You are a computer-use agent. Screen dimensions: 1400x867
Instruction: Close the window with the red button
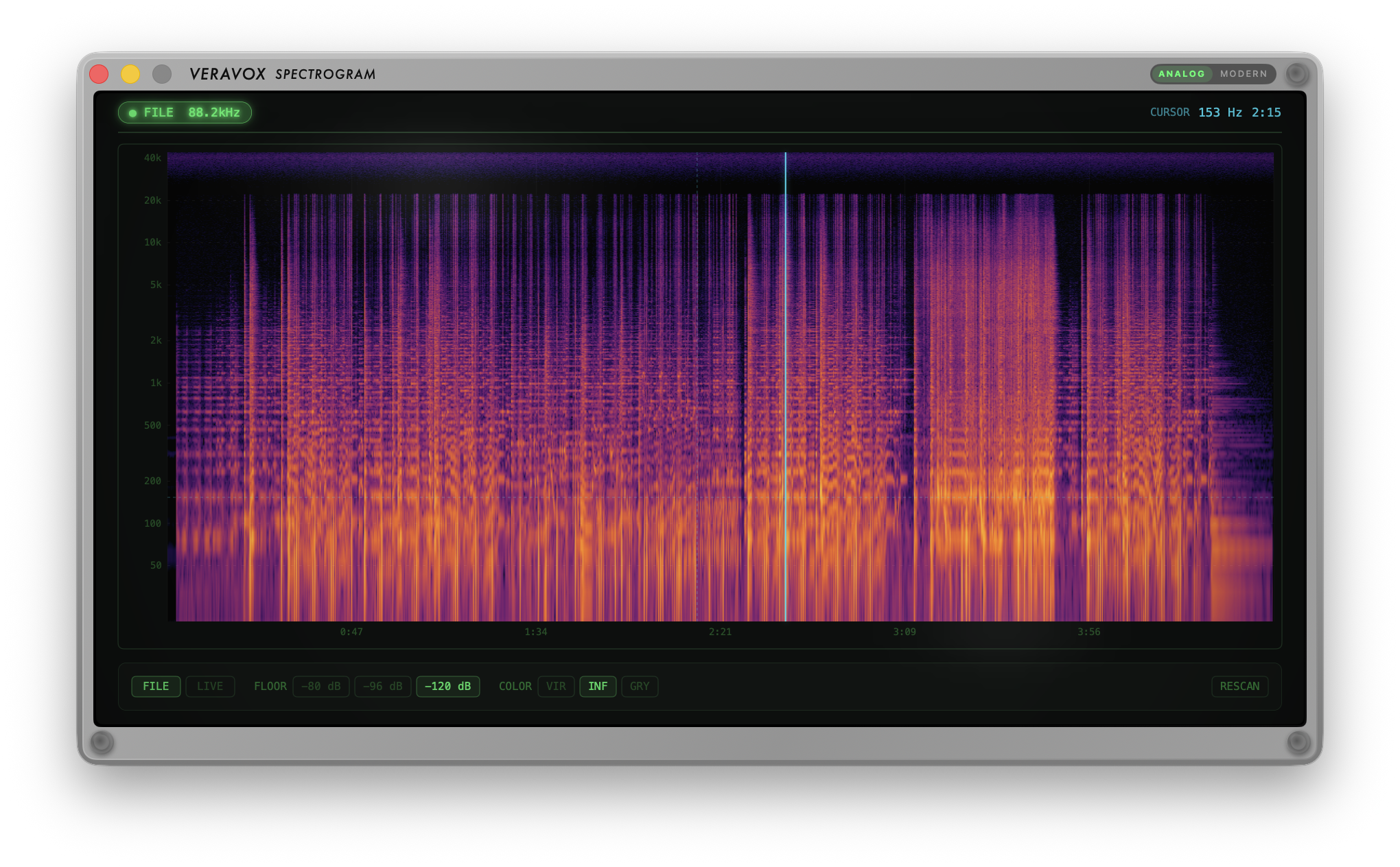pyautogui.click(x=99, y=74)
